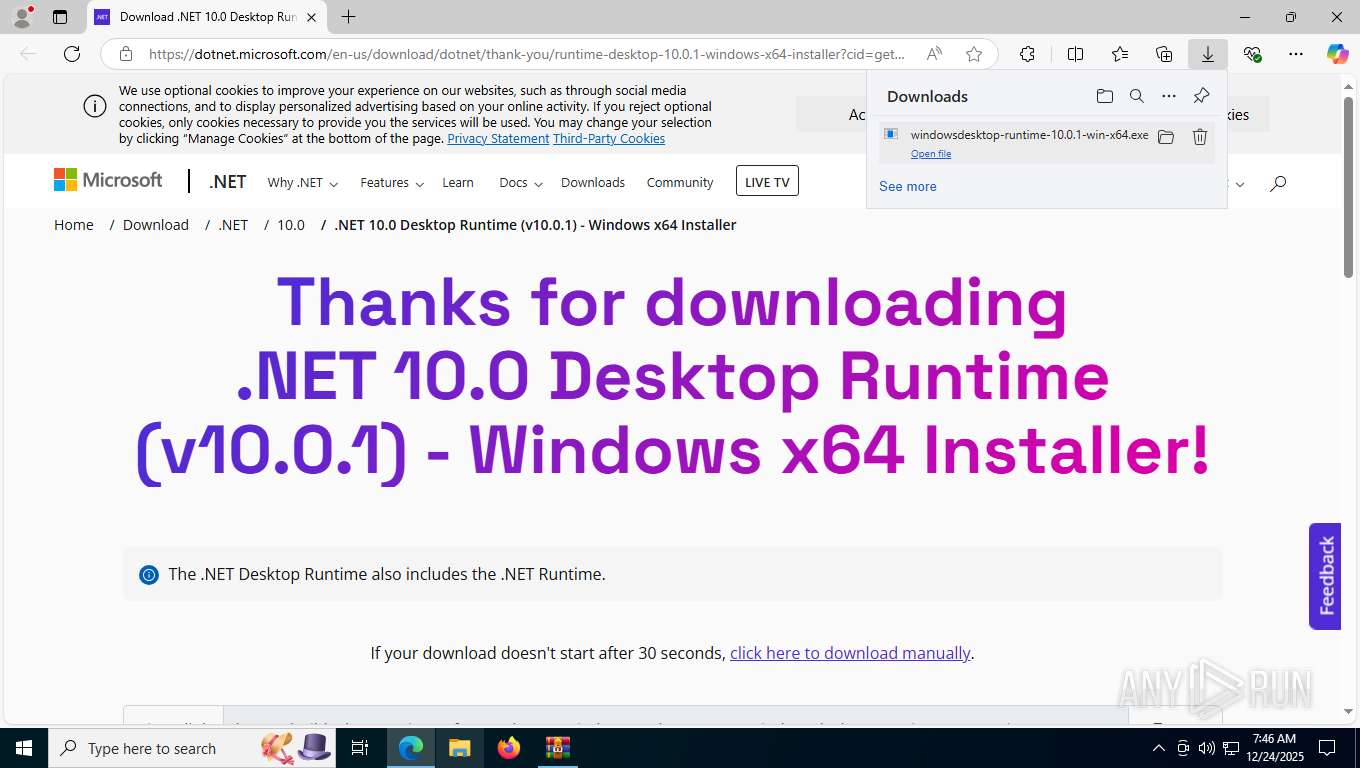The image size is (1360, 768).
Task: Open the Edge profile icon
Action: pos(22,17)
